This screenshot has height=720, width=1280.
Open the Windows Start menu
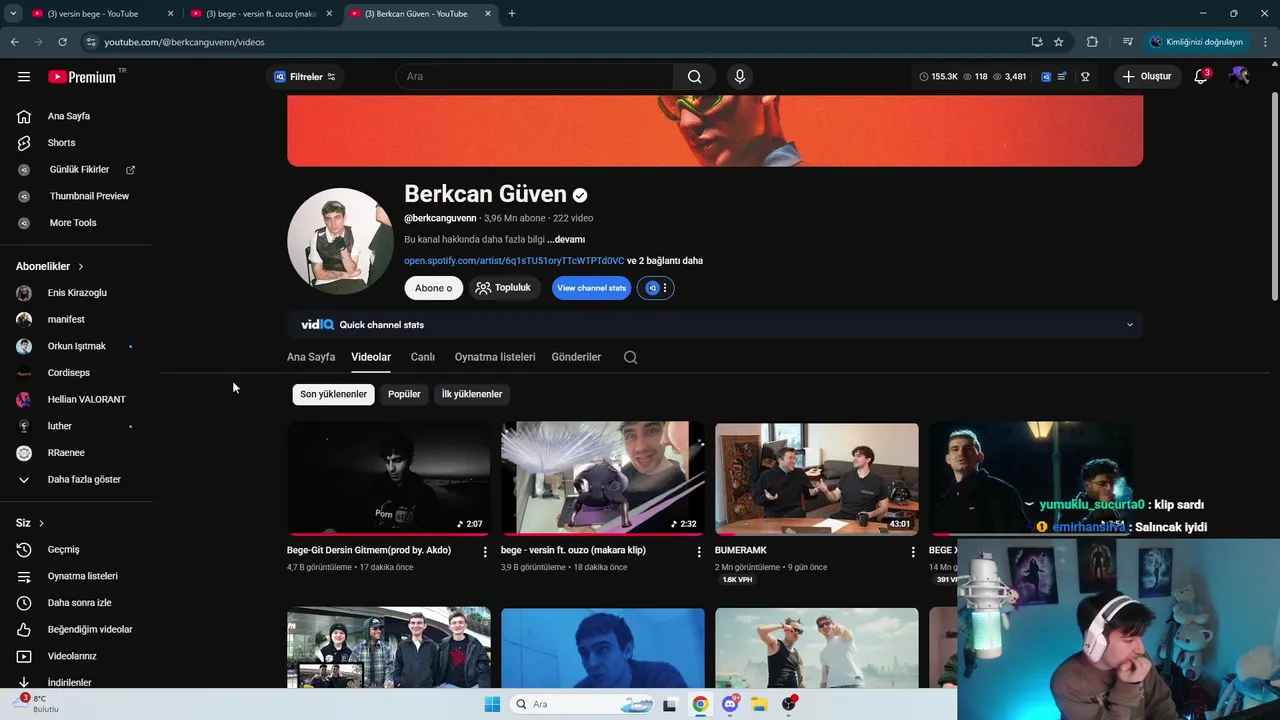492,704
